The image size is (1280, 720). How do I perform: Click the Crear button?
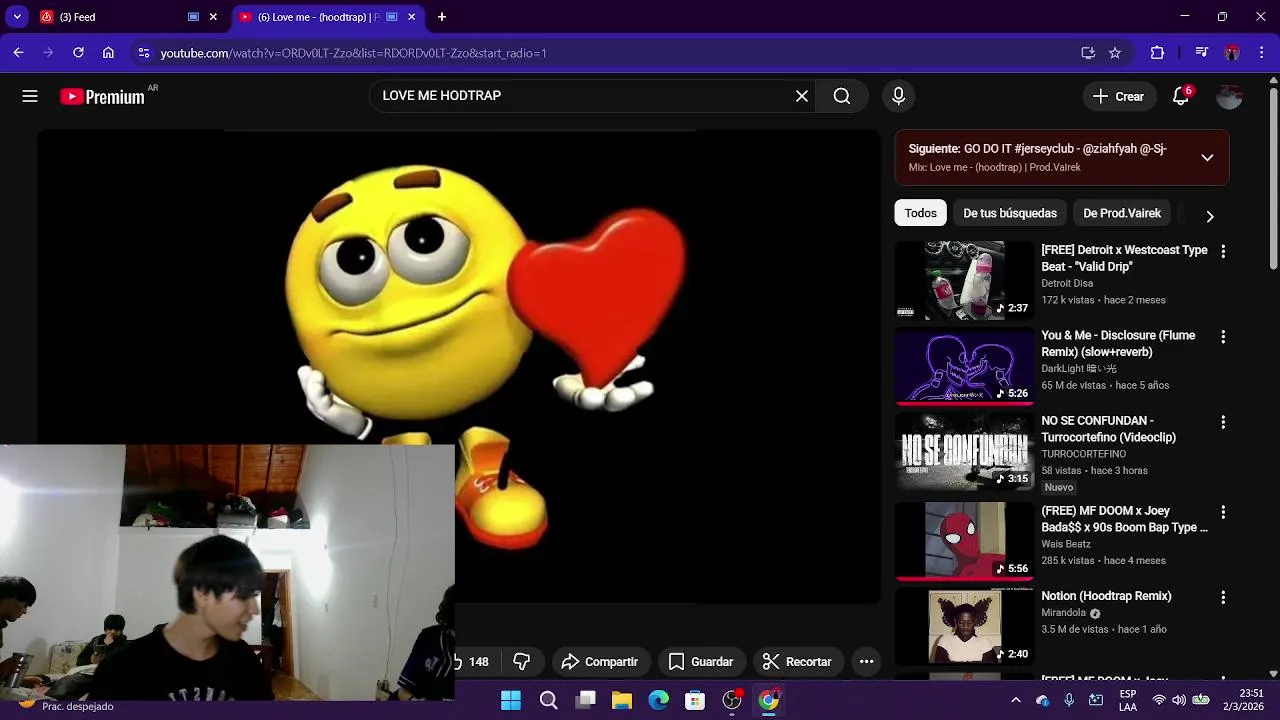pyautogui.click(x=1118, y=96)
